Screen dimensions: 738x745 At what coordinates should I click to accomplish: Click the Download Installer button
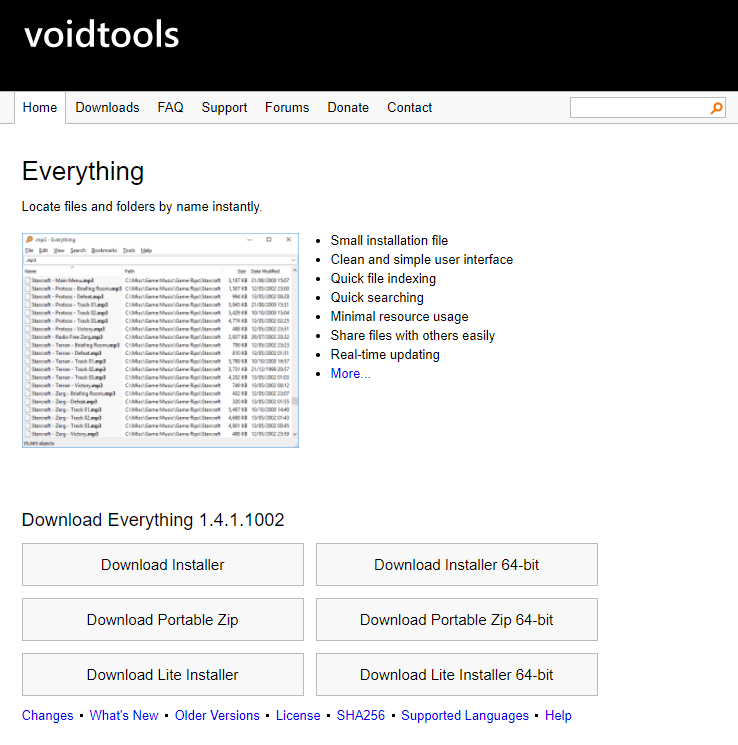tap(163, 564)
